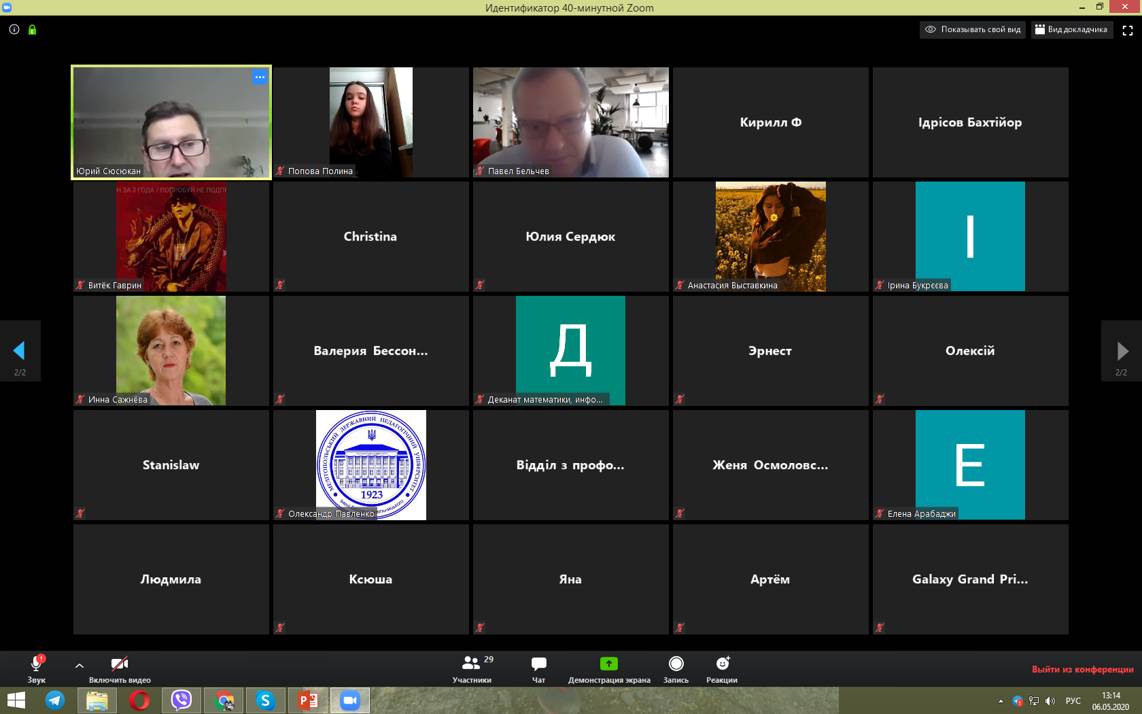Leave meeting via Выйти из конференции

[1082, 669]
